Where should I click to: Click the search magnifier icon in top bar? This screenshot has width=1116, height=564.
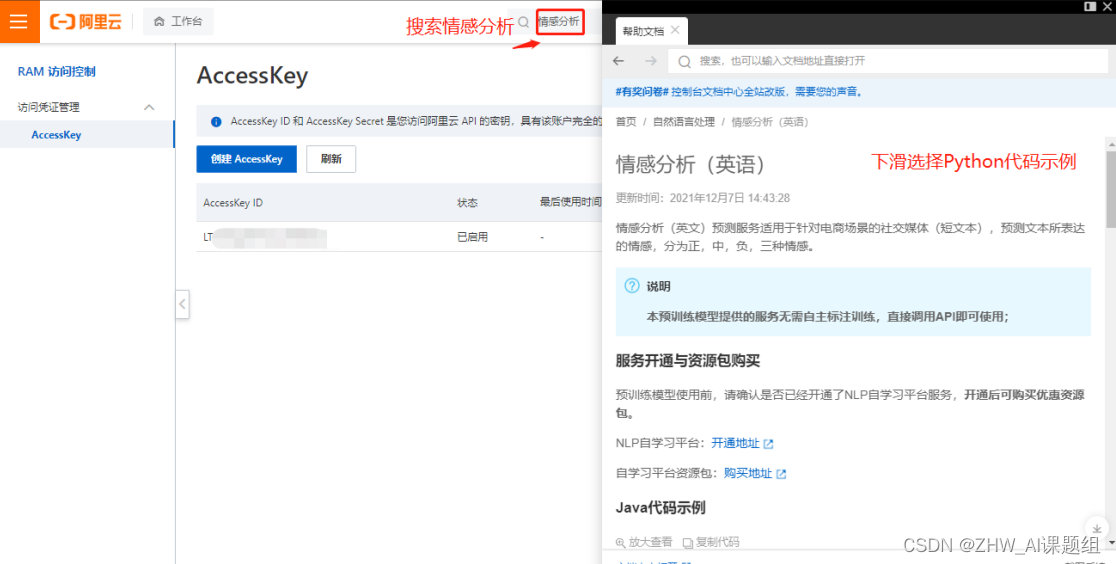click(x=523, y=22)
